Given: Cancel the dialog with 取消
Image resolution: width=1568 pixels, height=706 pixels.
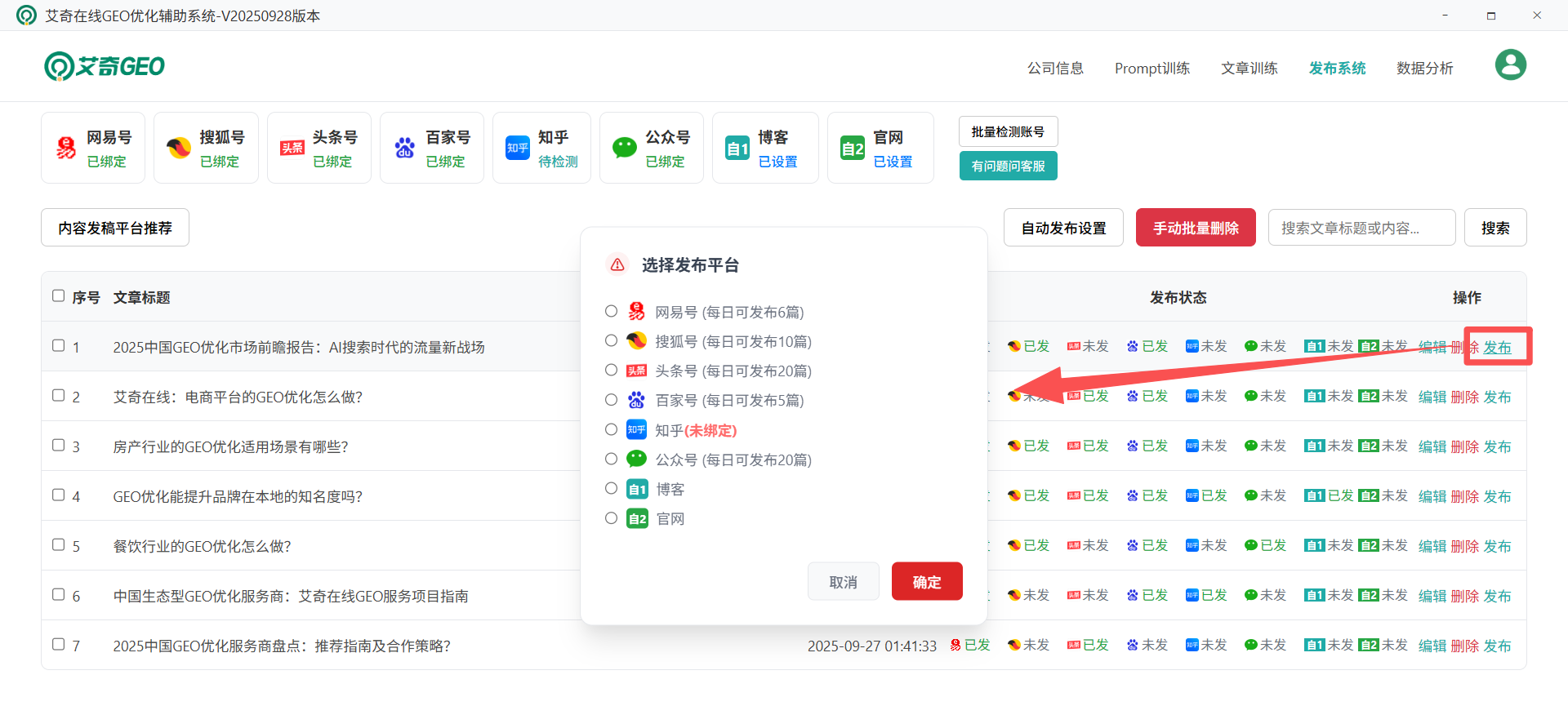Looking at the screenshot, I should coord(844,581).
